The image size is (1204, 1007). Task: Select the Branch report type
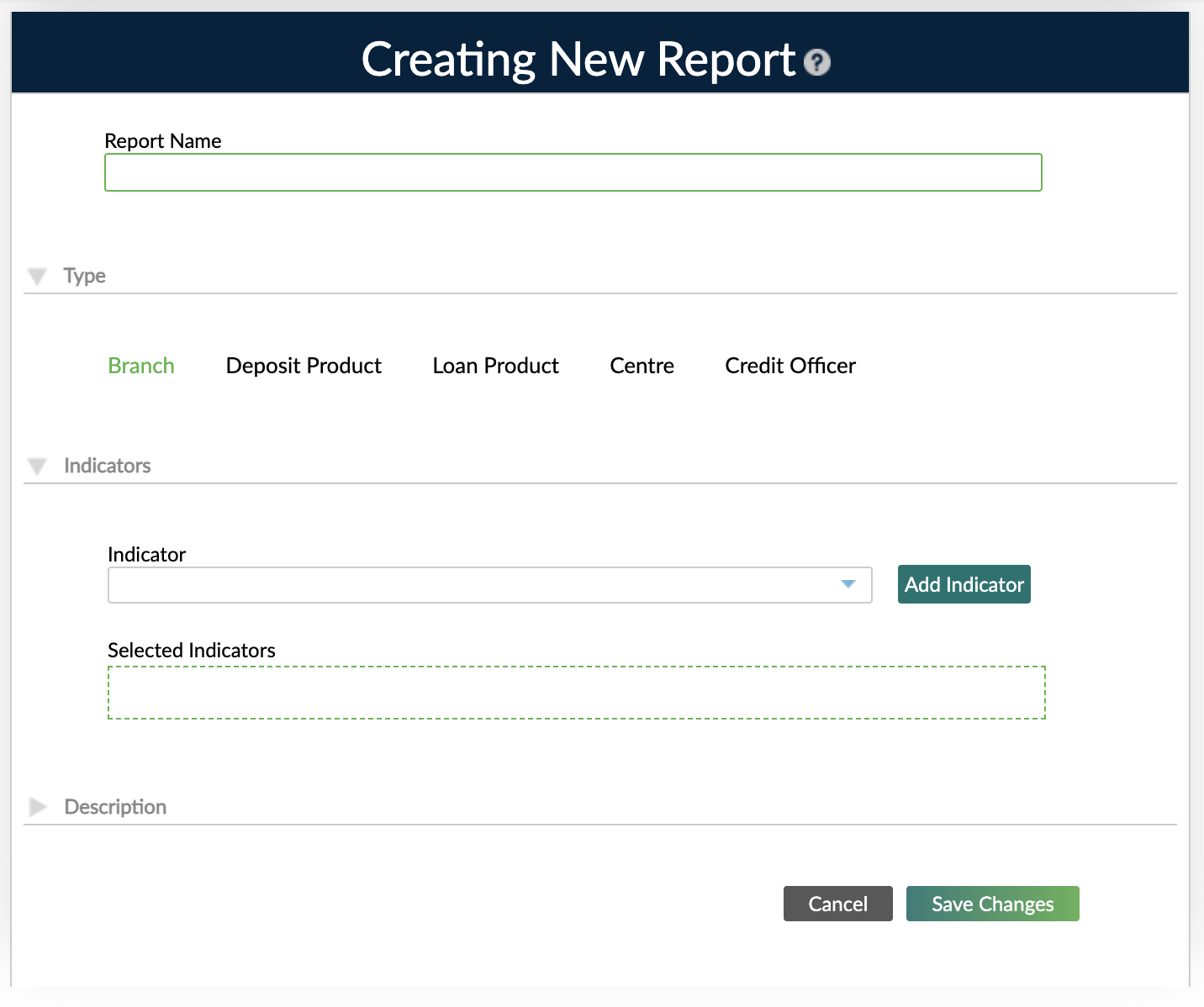(140, 366)
